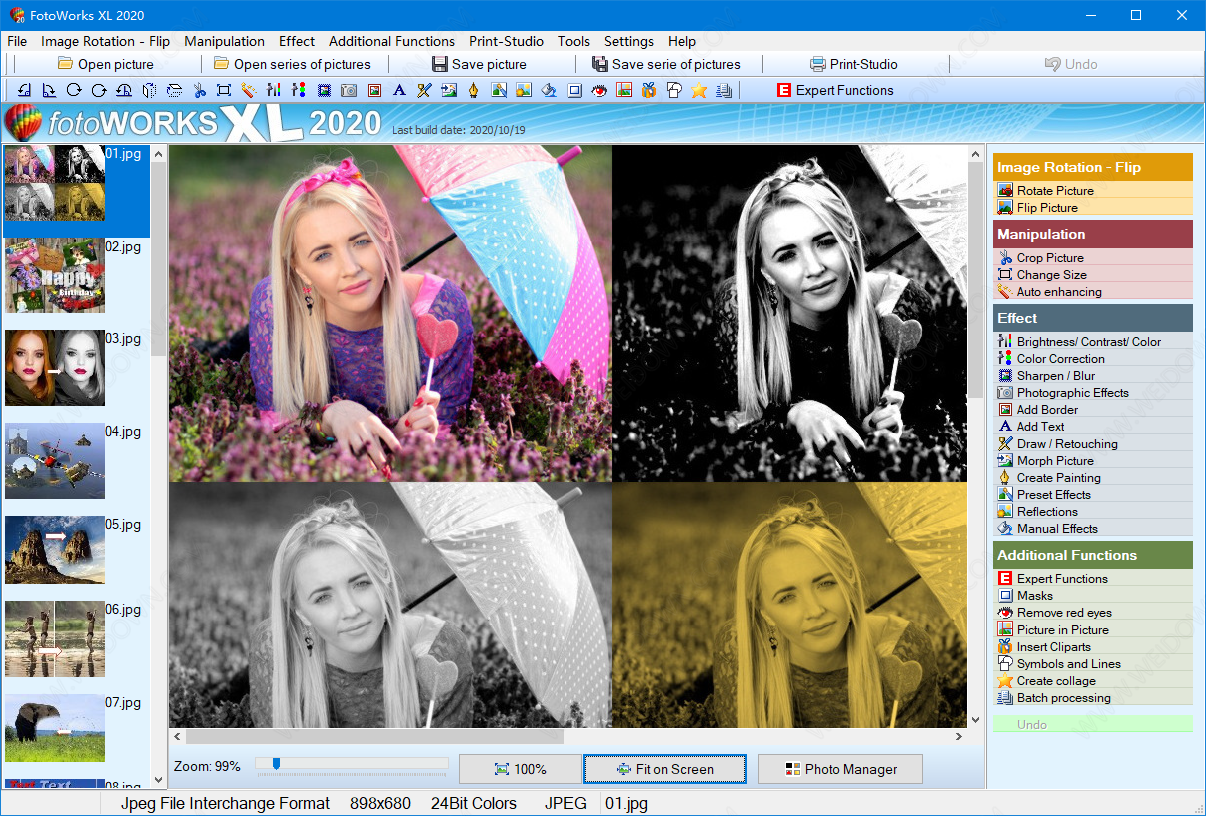Image resolution: width=1206 pixels, height=816 pixels.
Task: Click the Color Correction toolbar icon
Action: point(298,90)
